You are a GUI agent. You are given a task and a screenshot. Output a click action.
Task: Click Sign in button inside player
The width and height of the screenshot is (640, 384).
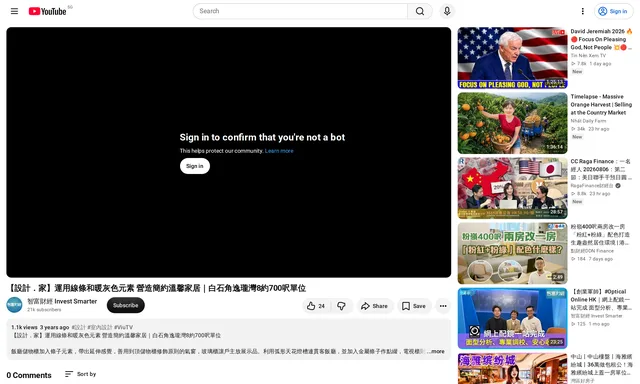pos(195,166)
